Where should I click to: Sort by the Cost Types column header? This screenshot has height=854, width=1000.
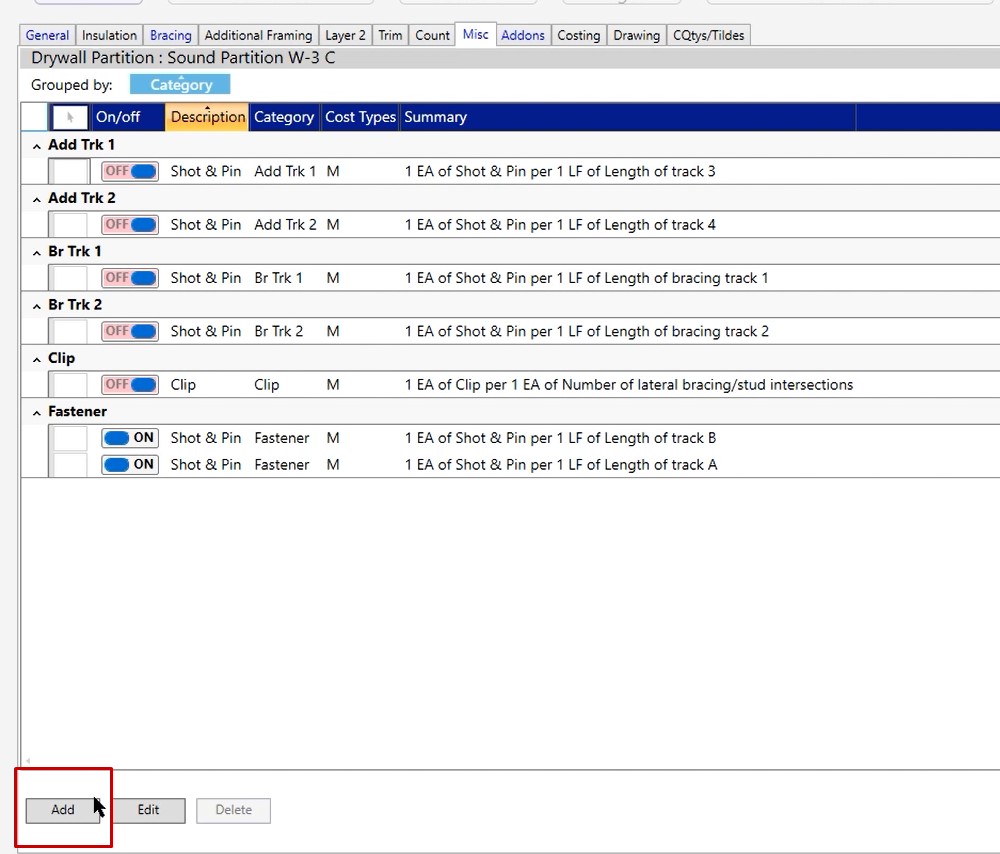coord(360,117)
